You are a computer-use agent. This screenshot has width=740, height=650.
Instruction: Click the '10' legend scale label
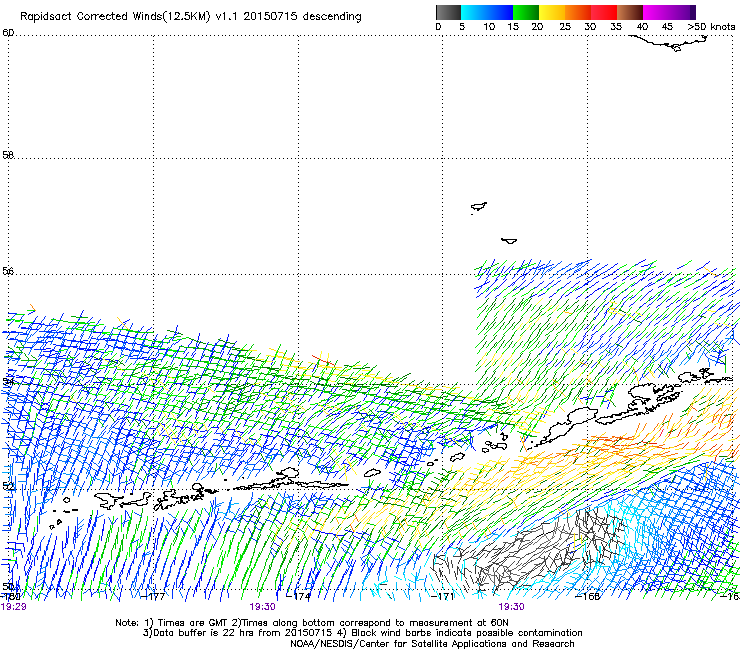[x=489, y=27]
